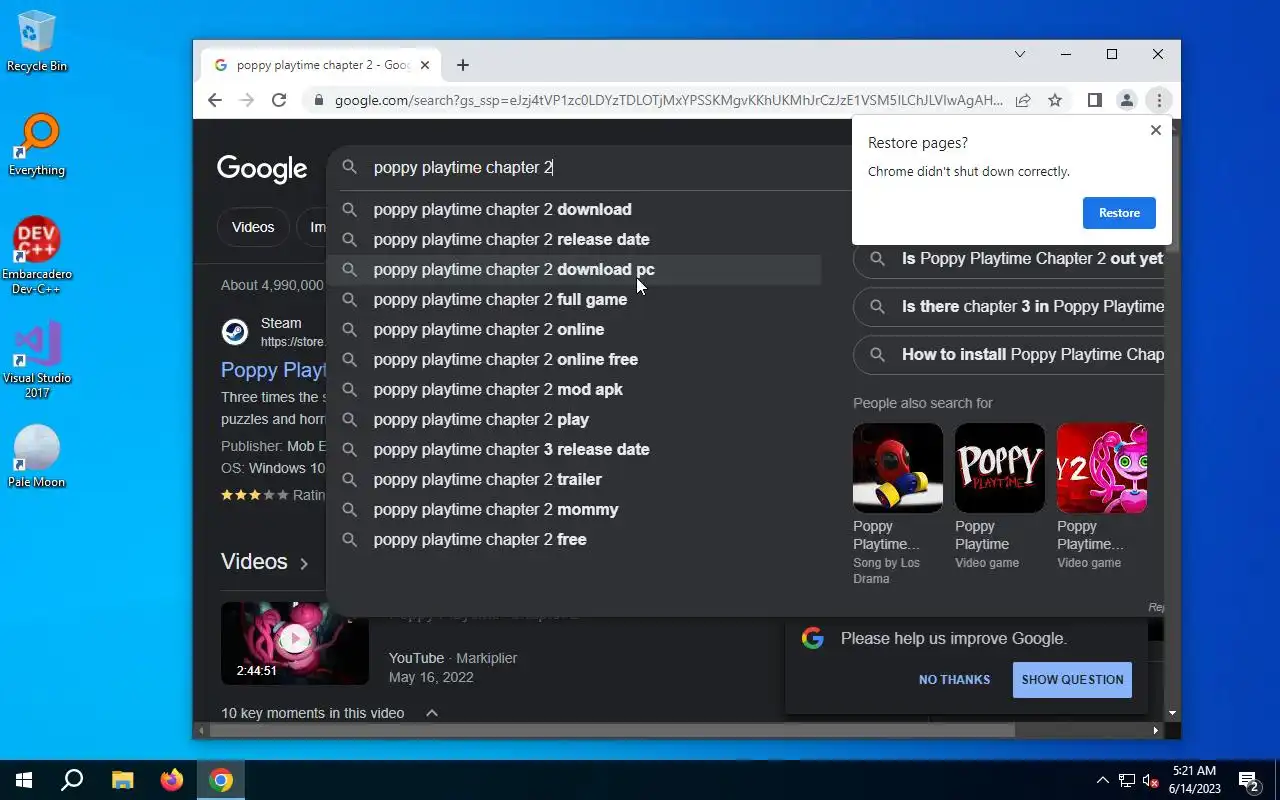Image resolution: width=1280 pixels, height=800 pixels.
Task: Click the disabled forward arrow in Chrome
Action: (247, 100)
